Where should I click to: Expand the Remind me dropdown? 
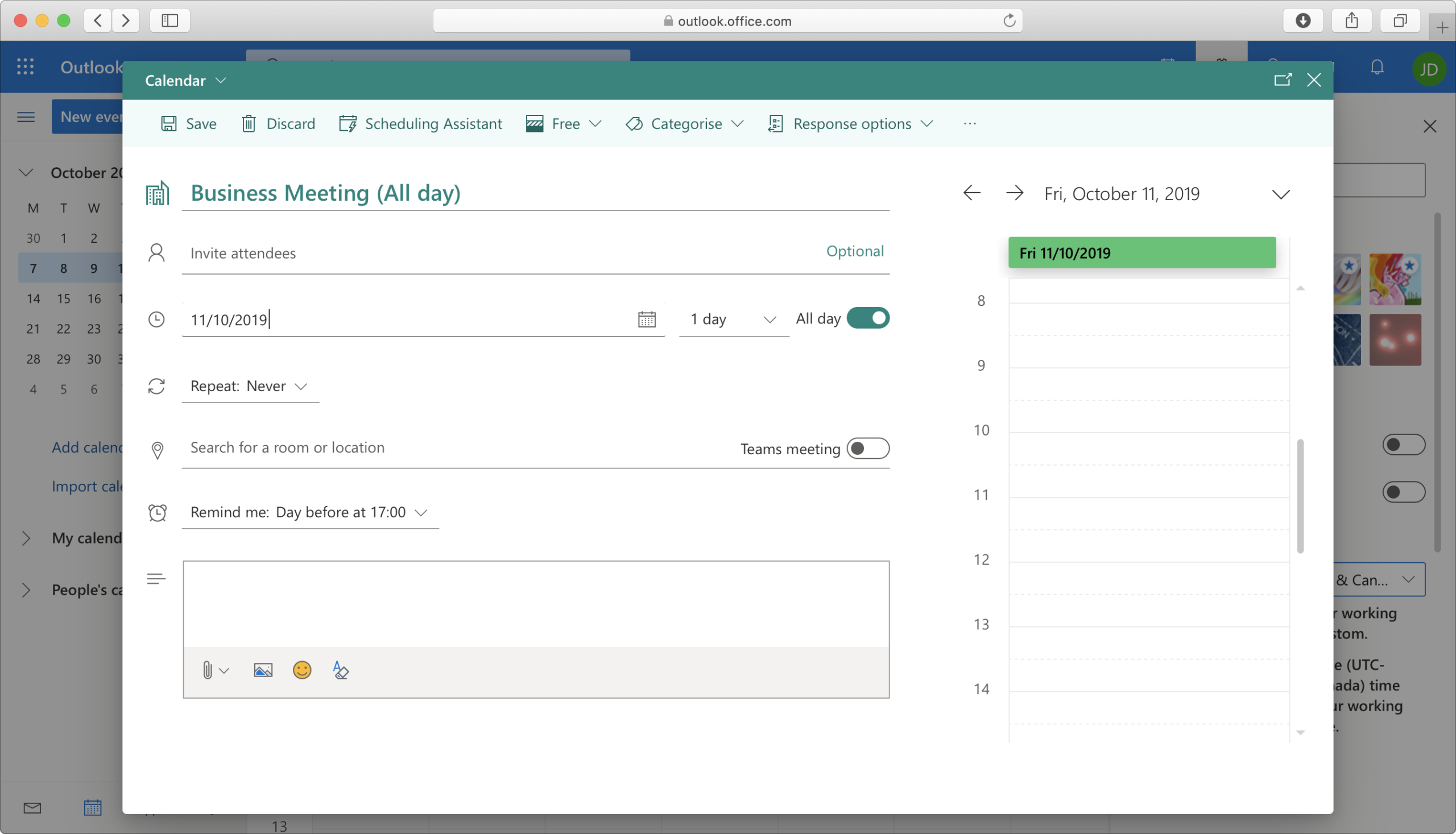(309, 512)
